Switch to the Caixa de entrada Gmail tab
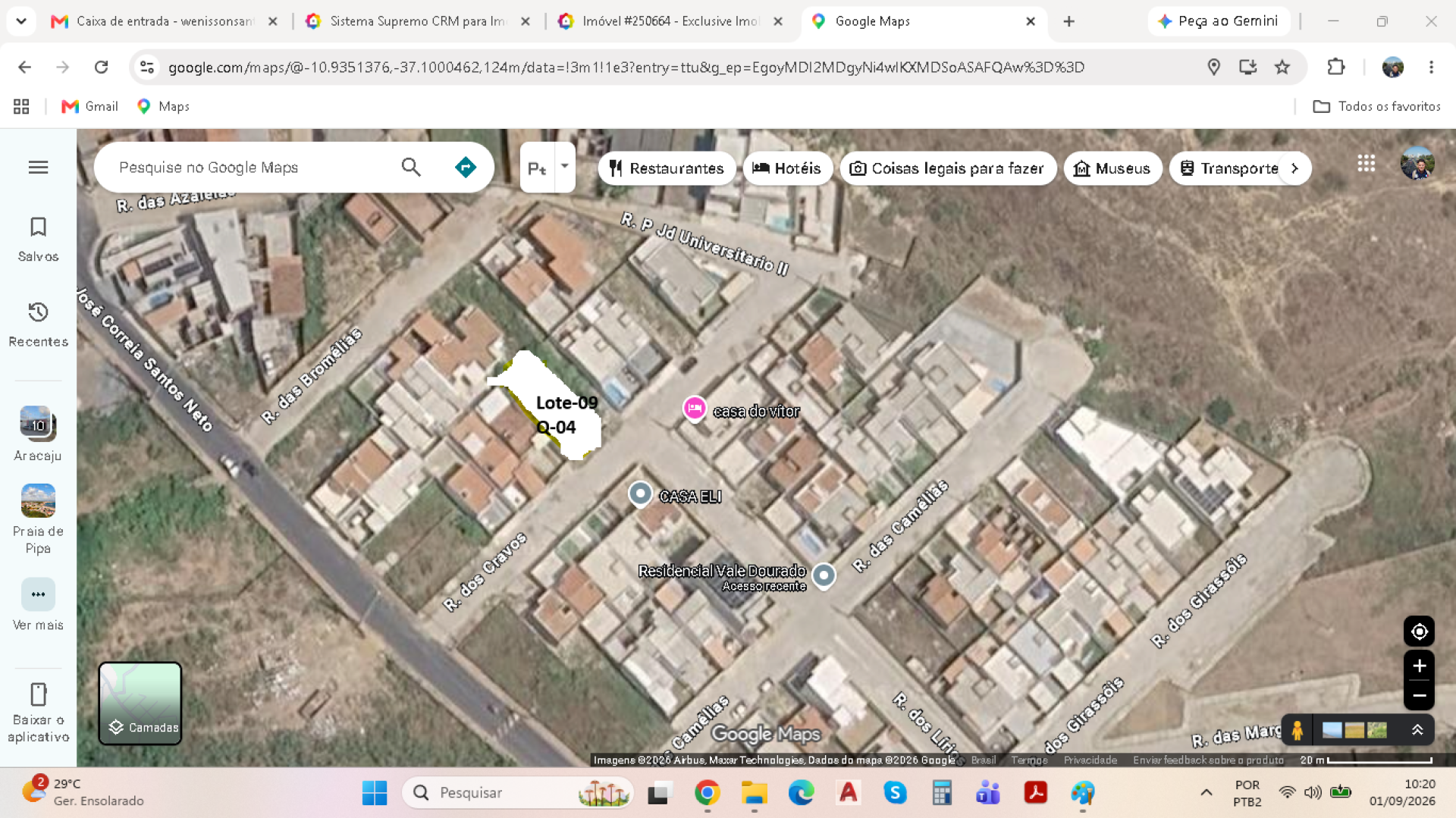 tap(165, 21)
